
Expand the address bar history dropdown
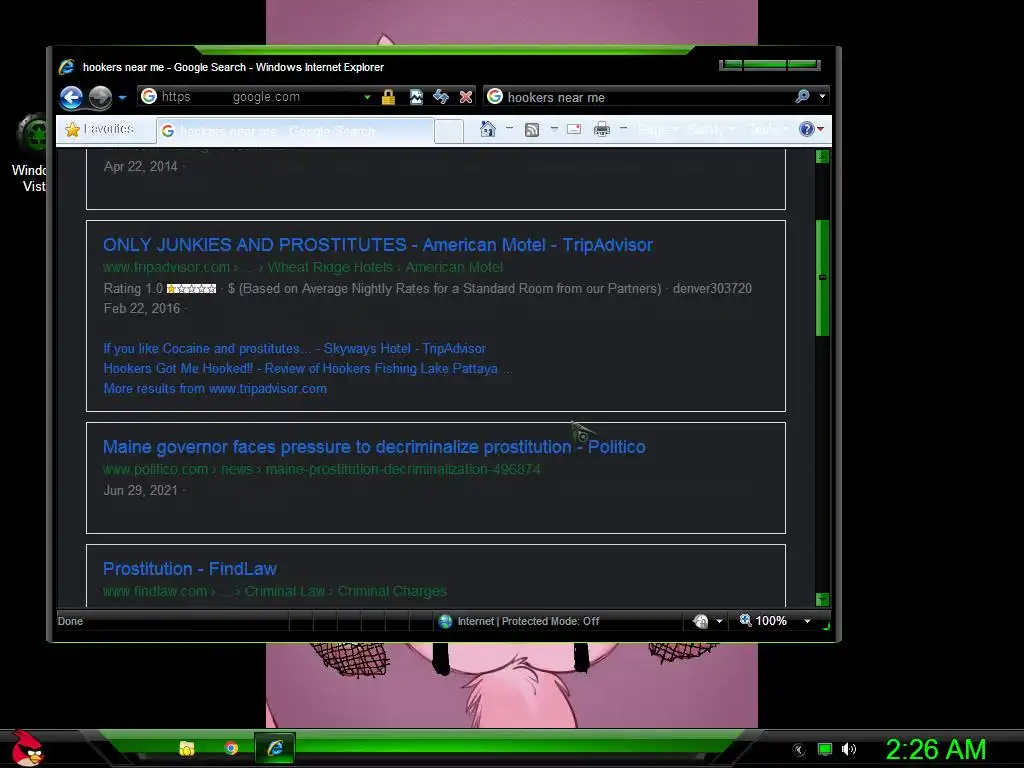coord(368,97)
